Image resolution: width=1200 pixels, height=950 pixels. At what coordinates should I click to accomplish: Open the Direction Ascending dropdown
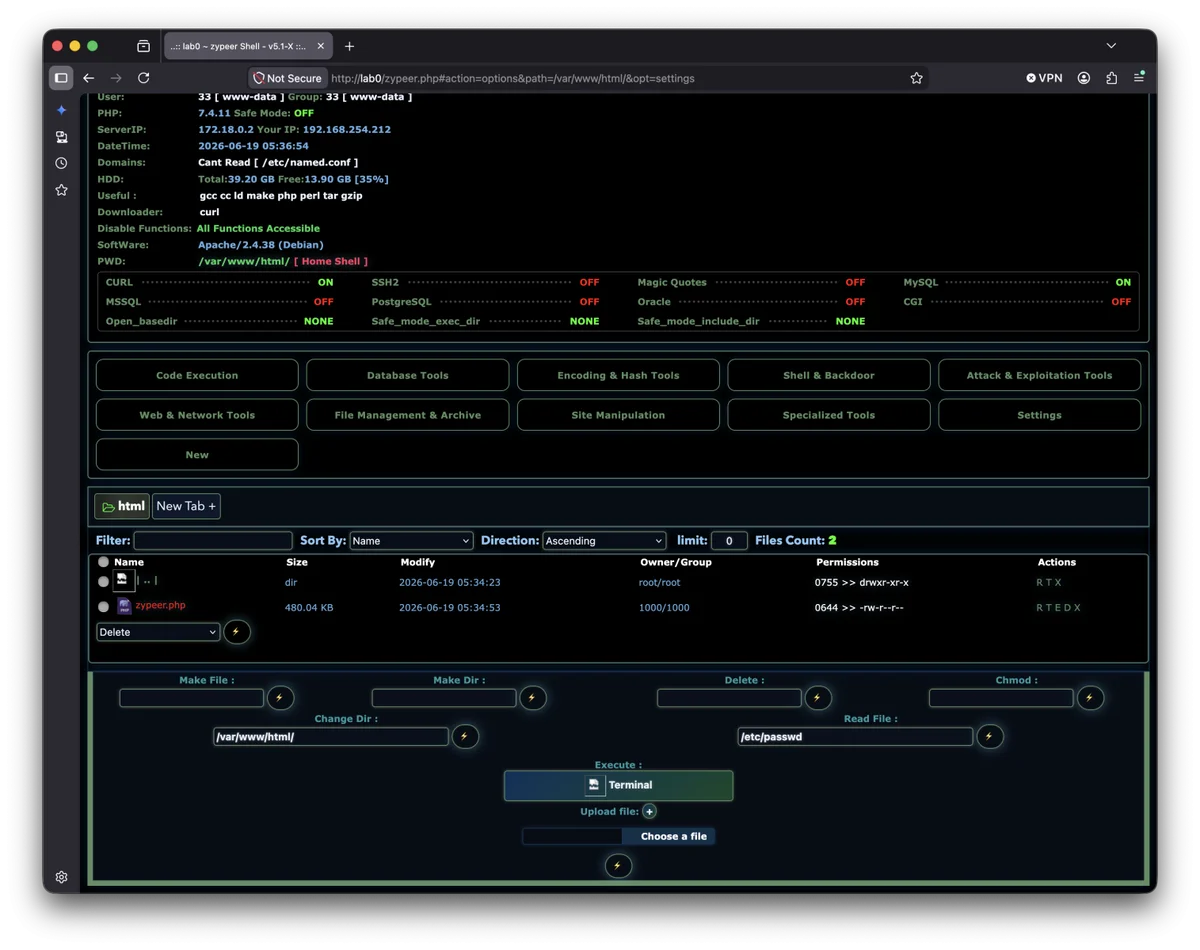604,541
